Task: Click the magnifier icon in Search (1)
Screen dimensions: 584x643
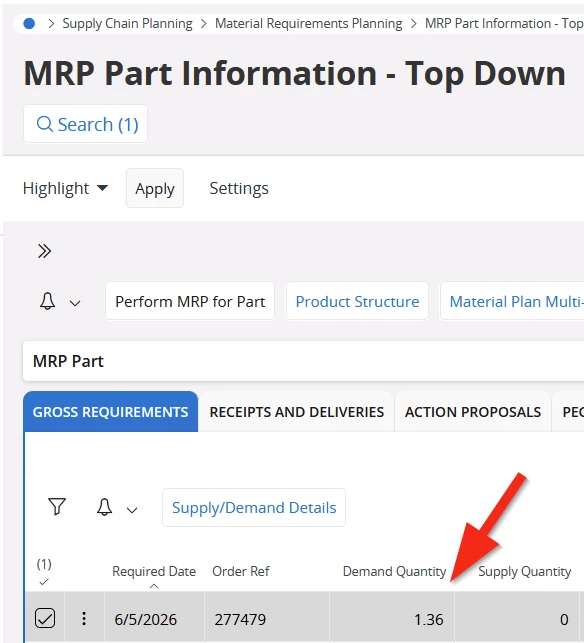Action: (45, 124)
